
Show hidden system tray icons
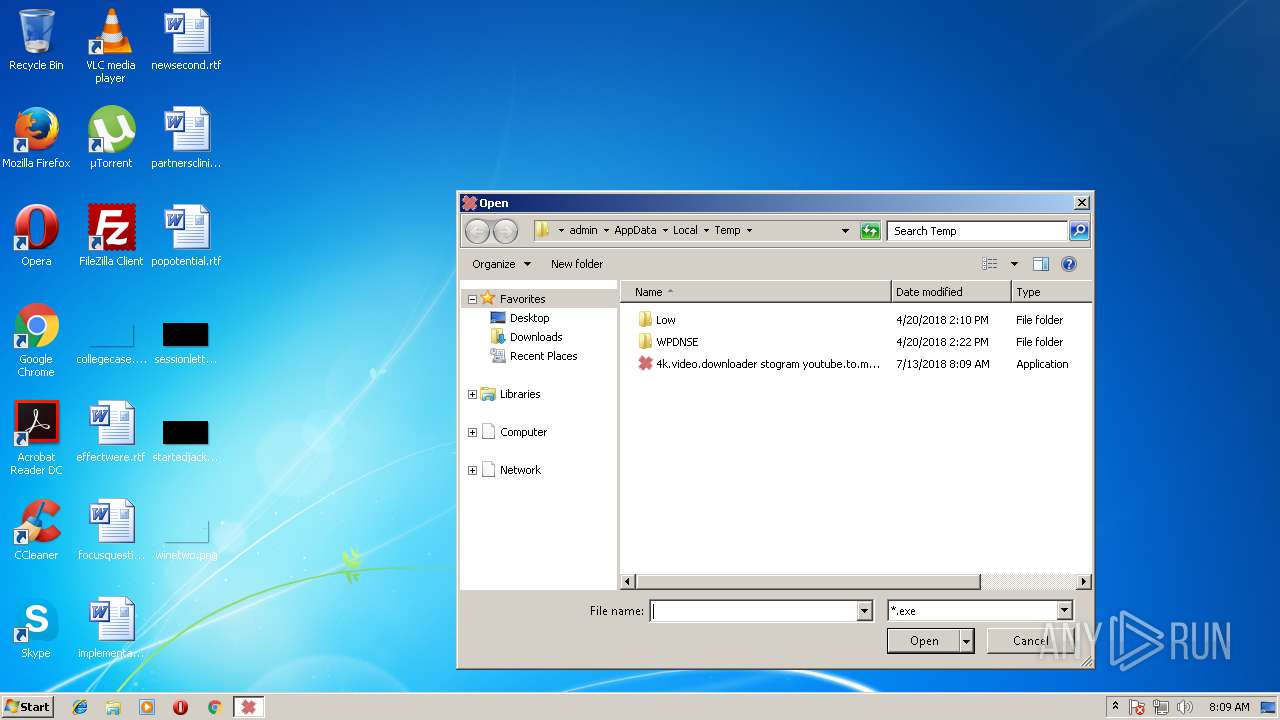coord(1116,707)
